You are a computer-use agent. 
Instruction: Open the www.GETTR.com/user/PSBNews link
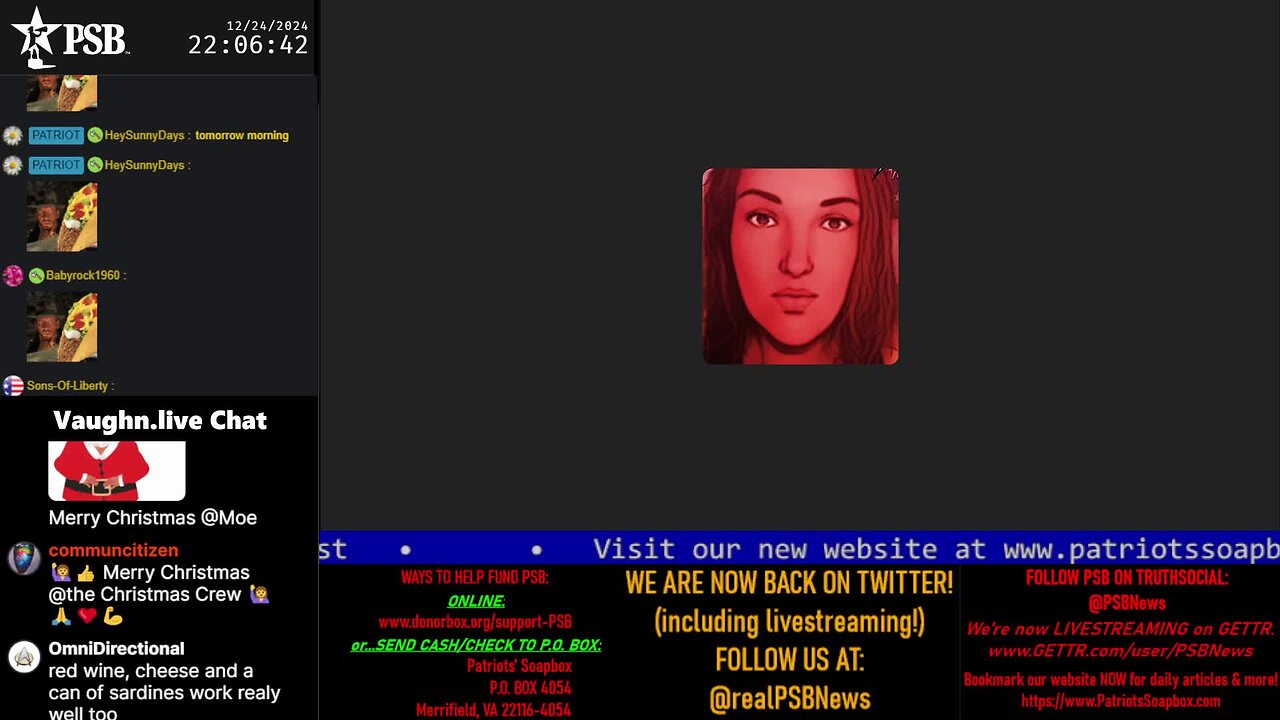coord(1120,651)
